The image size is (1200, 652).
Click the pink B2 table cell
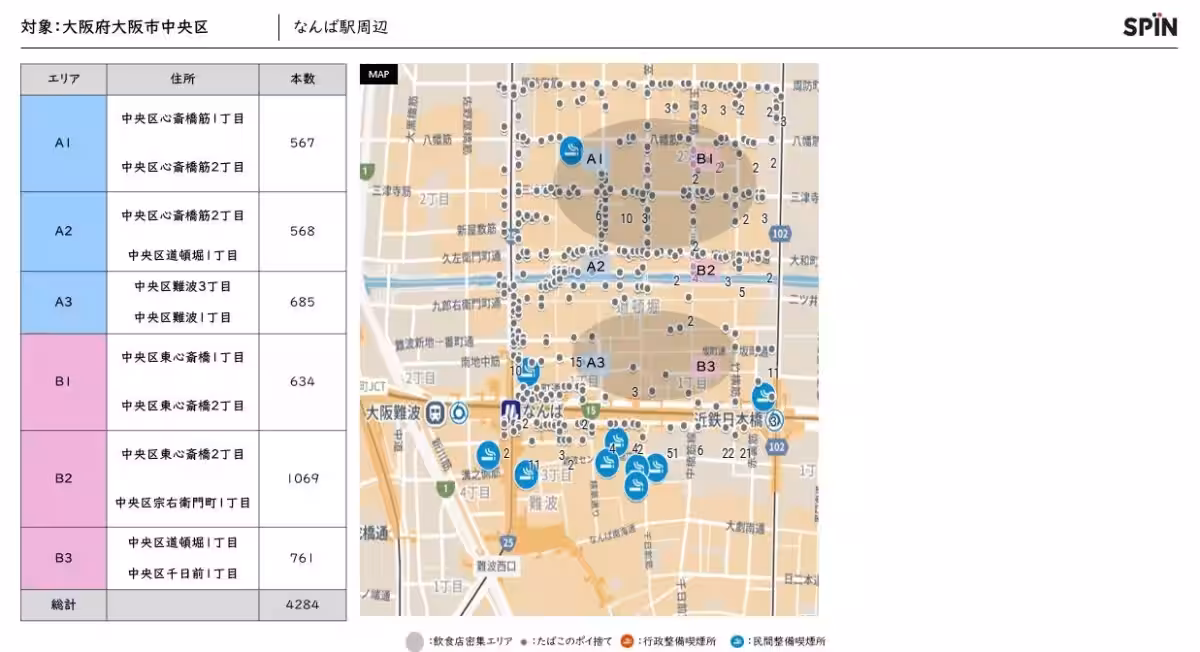coord(64,478)
